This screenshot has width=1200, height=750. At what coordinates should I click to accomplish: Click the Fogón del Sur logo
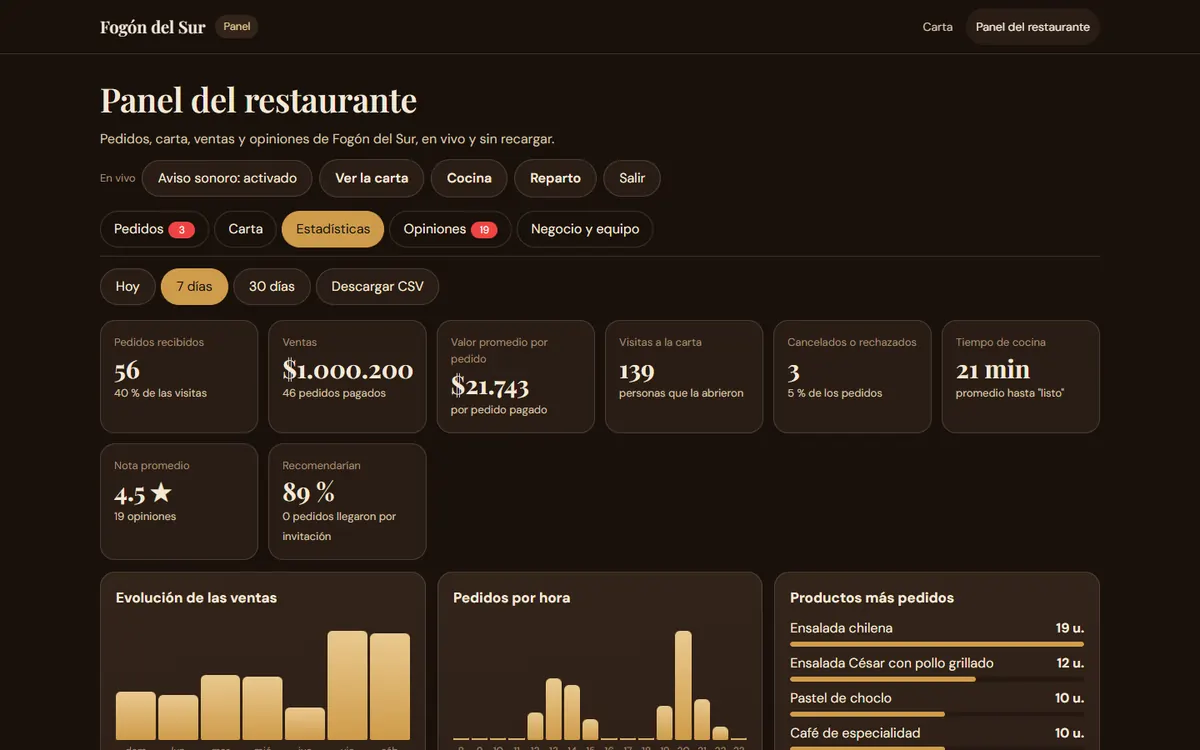pos(153,27)
